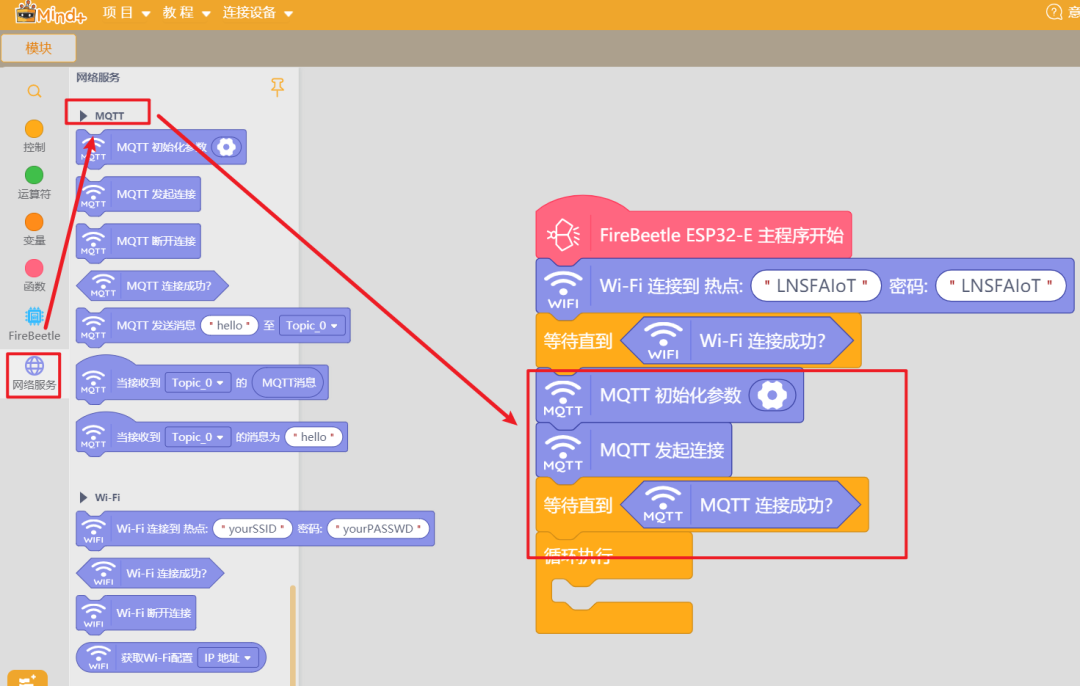Click the palette MQTT 初始化参数 block label
Viewport: 1080px width, 686px height.
pos(161,147)
